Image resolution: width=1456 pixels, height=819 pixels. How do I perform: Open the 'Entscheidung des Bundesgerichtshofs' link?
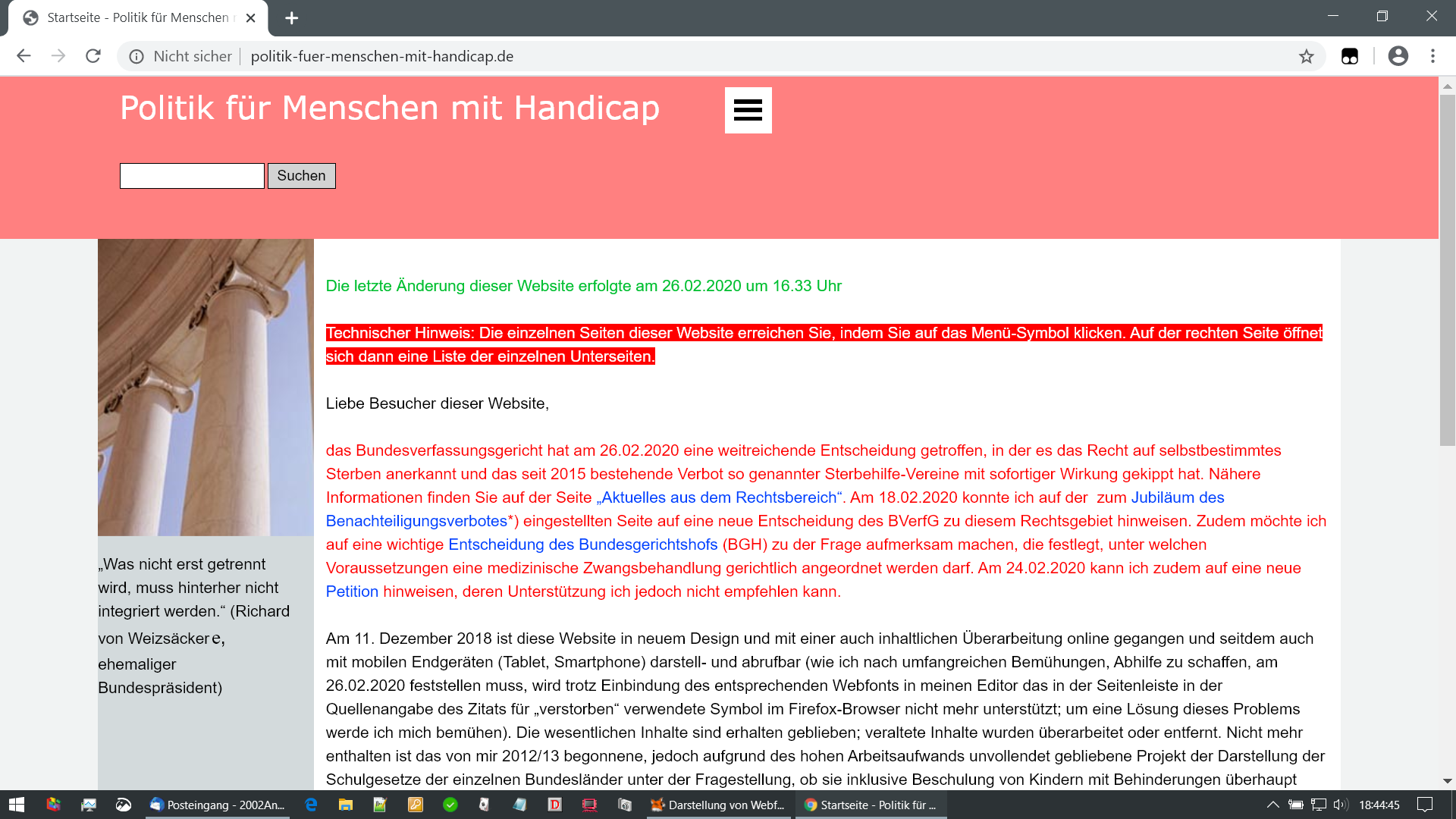[582, 544]
